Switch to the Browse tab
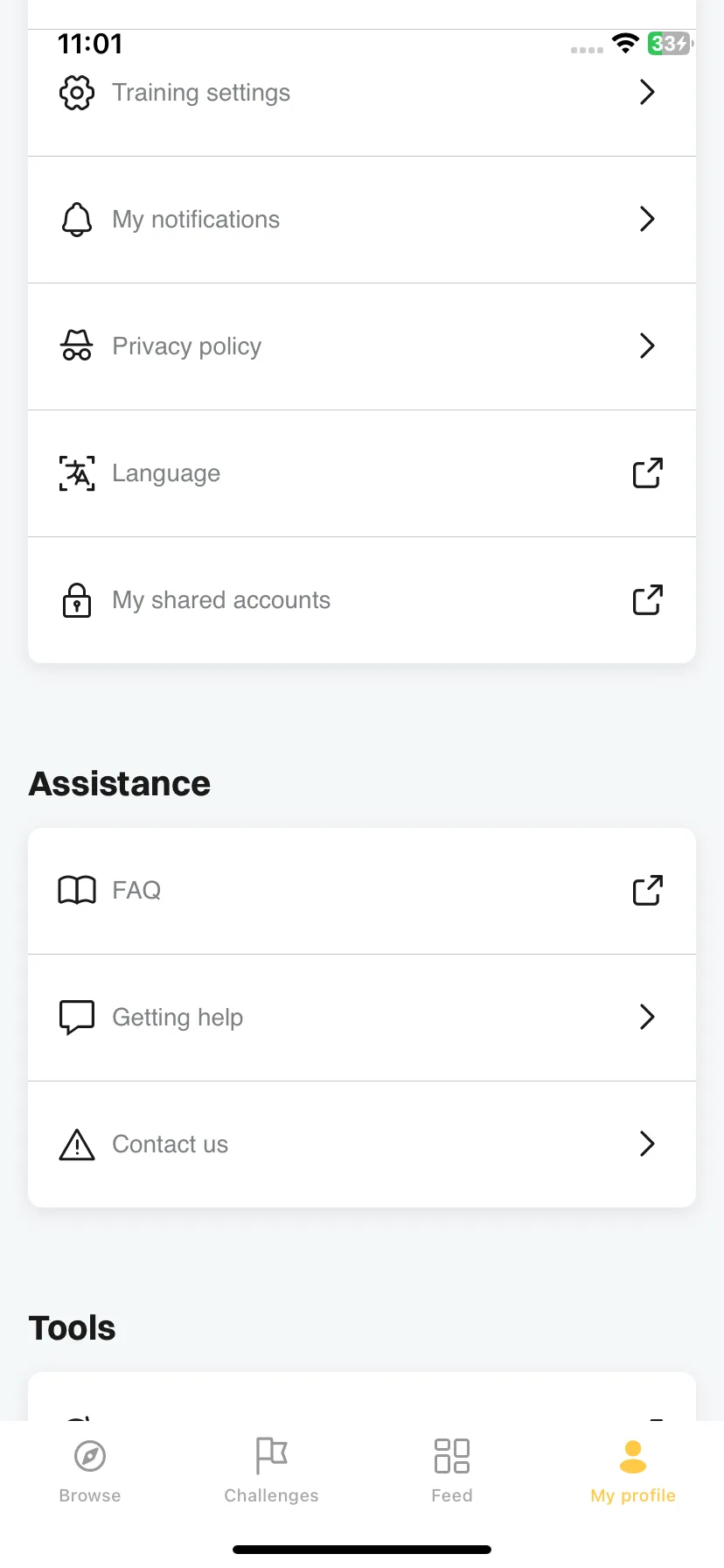 pos(90,1471)
